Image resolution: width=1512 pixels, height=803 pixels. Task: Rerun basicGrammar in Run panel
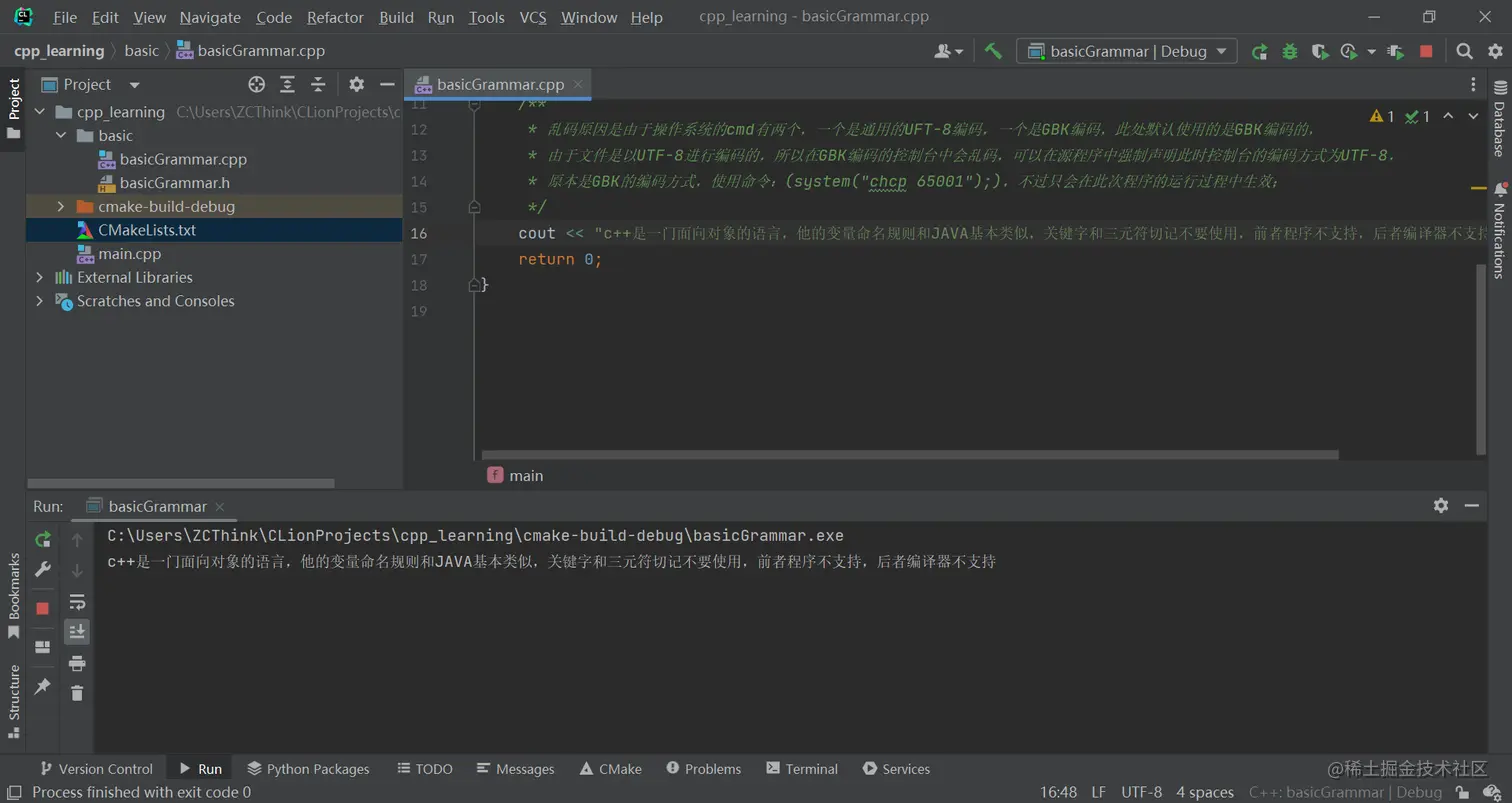[43, 540]
